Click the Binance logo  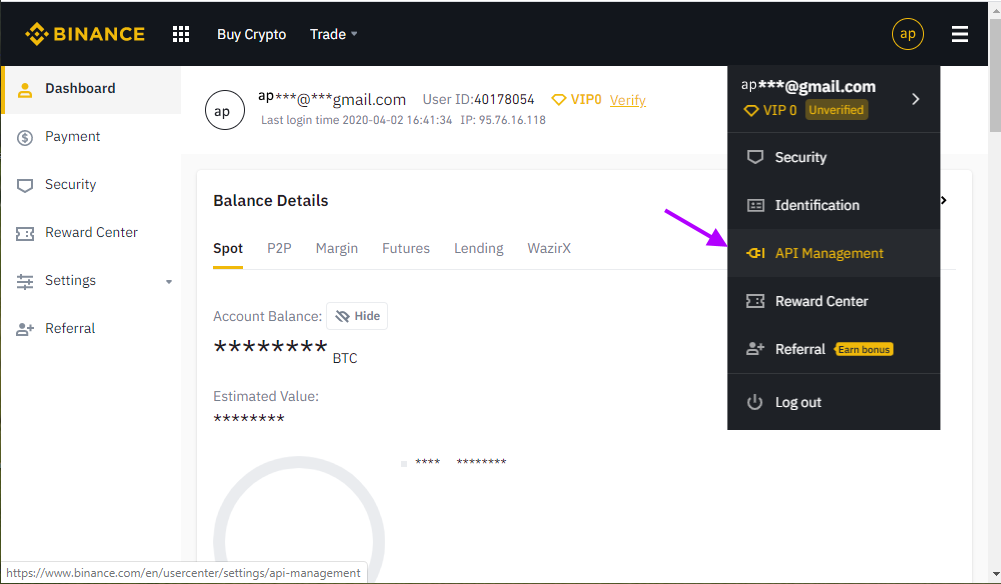point(85,34)
